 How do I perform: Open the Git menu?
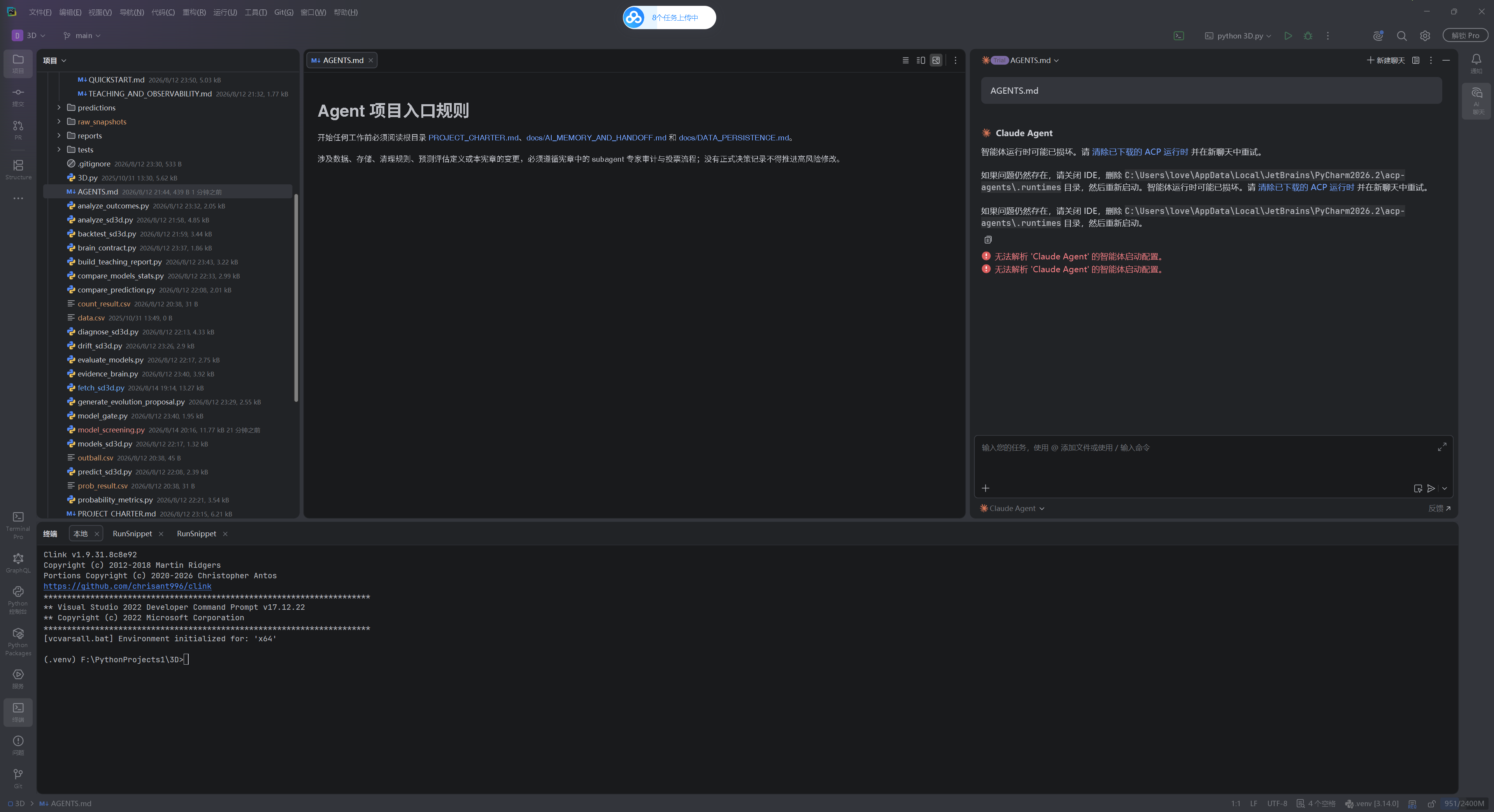tap(284, 12)
